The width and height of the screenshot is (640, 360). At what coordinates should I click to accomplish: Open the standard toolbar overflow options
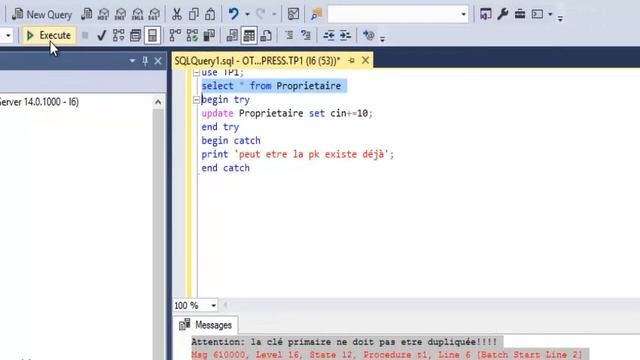tap(560, 18)
